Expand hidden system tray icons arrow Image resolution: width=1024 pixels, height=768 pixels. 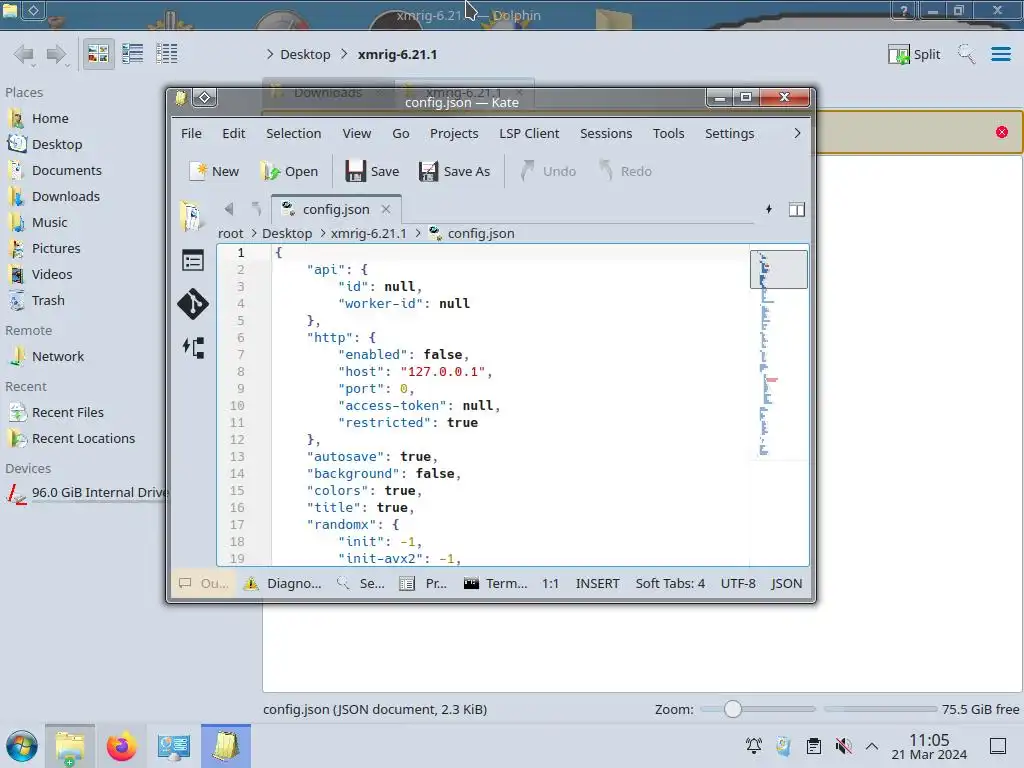click(872, 745)
